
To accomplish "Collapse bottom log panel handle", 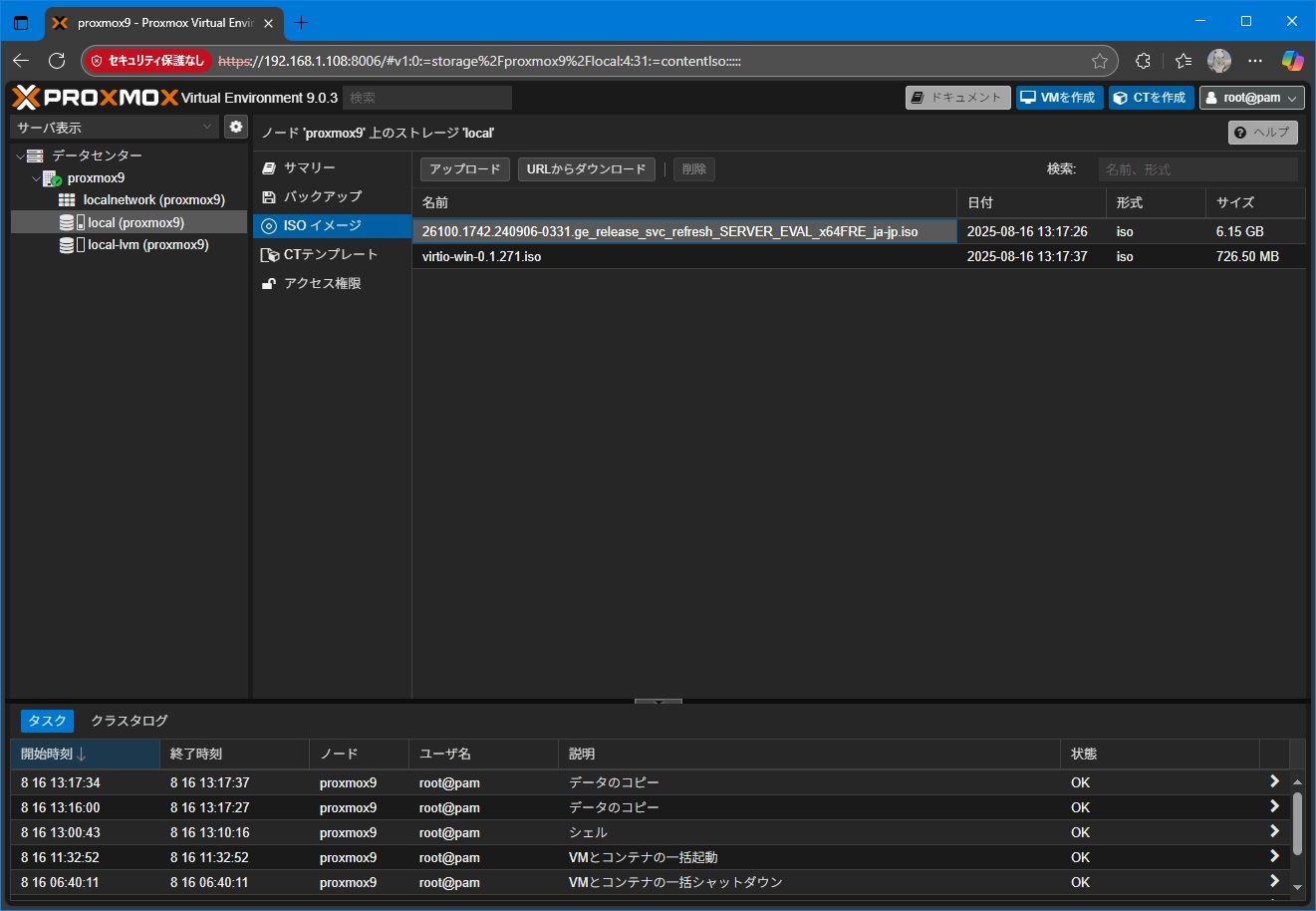I will point(658,702).
